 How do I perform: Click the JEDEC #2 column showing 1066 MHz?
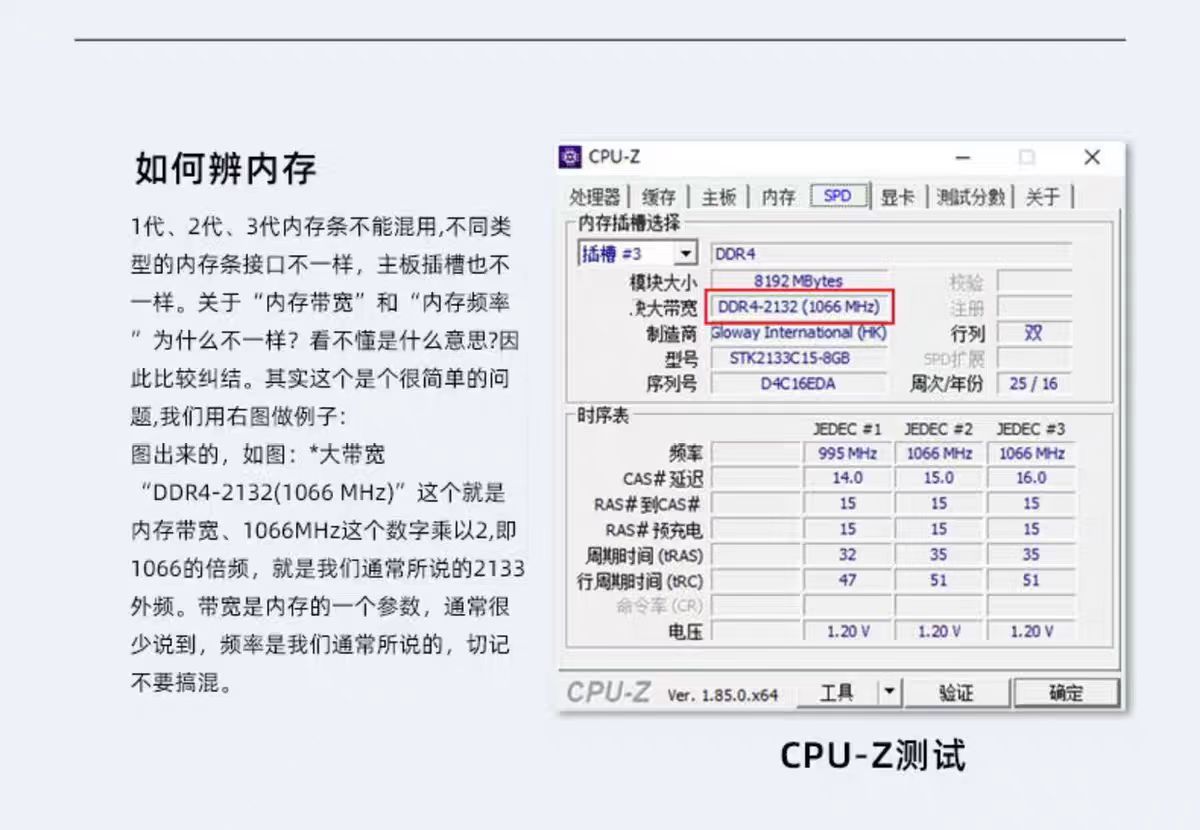click(x=938, y=453)
